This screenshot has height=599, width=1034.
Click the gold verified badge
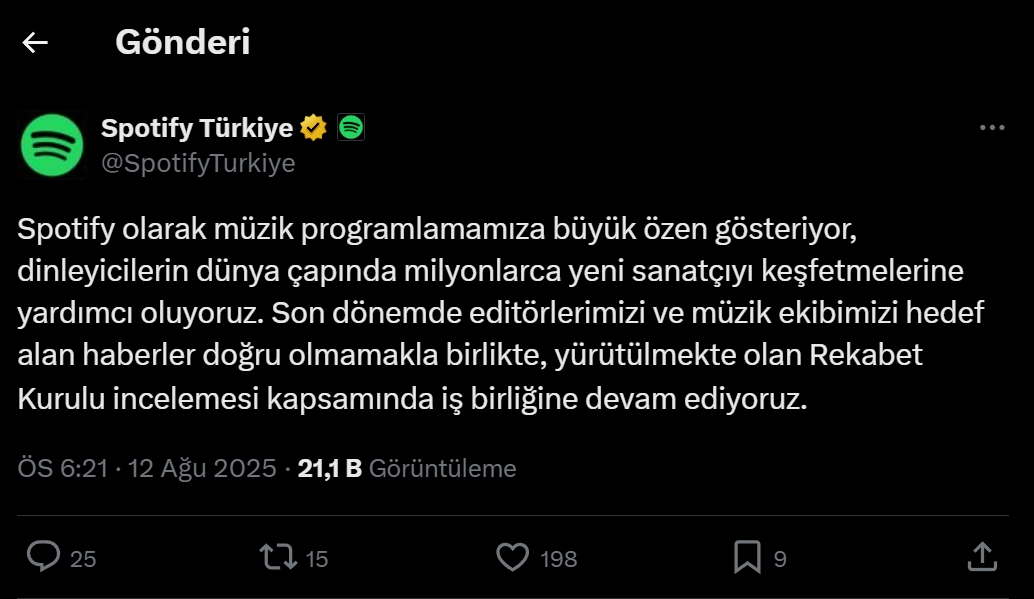coord(313,127)
